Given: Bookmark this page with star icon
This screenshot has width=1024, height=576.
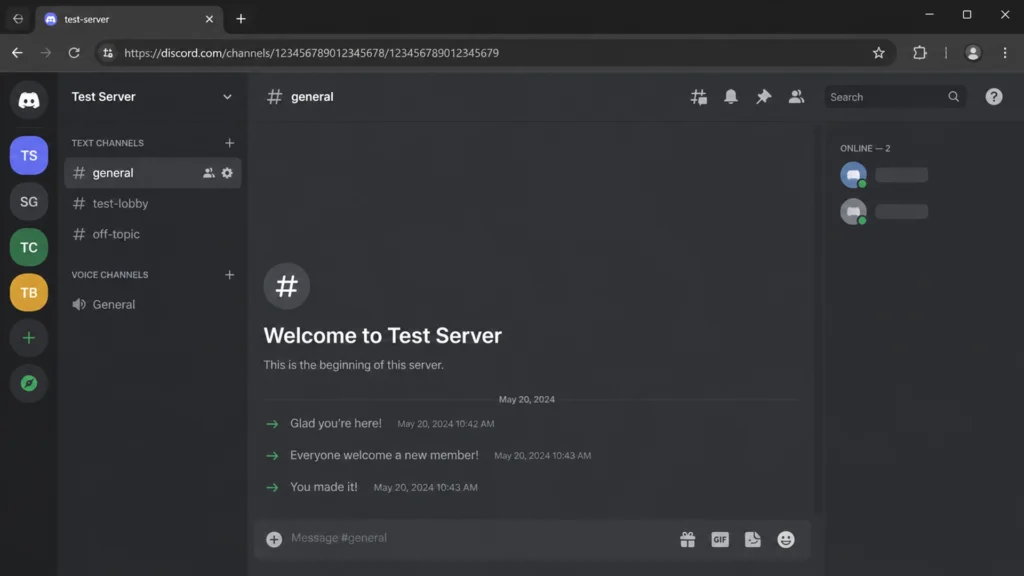Looking at the screenshot, I should pyautogui.click(x=879, y=53).
